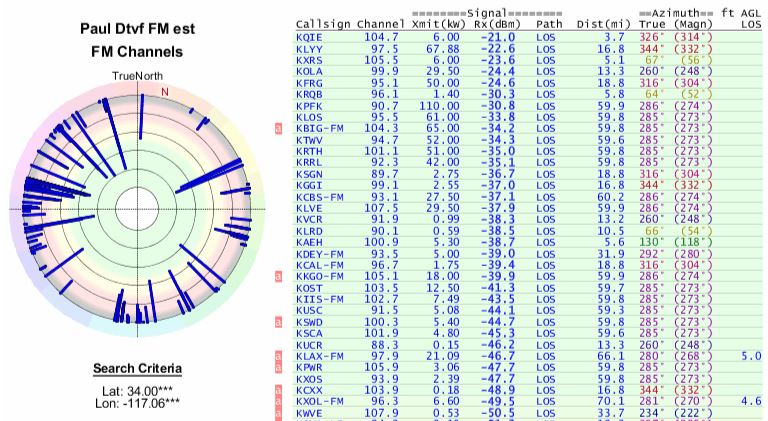Screen dimensions: 768x421
Task: Click the Search Criteria heading
Action: [135, 367]
